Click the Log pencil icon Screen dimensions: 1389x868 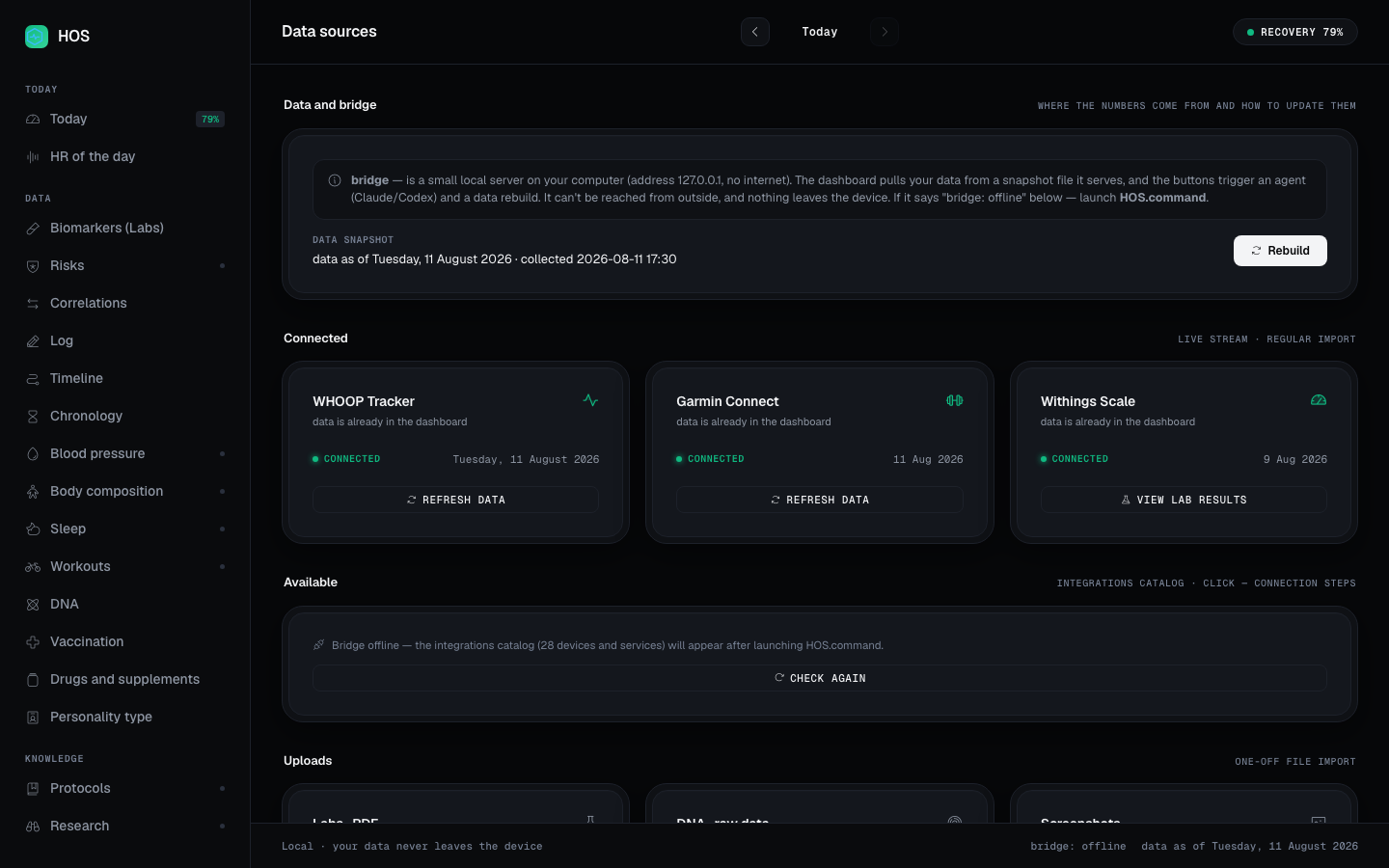(33, 341)
